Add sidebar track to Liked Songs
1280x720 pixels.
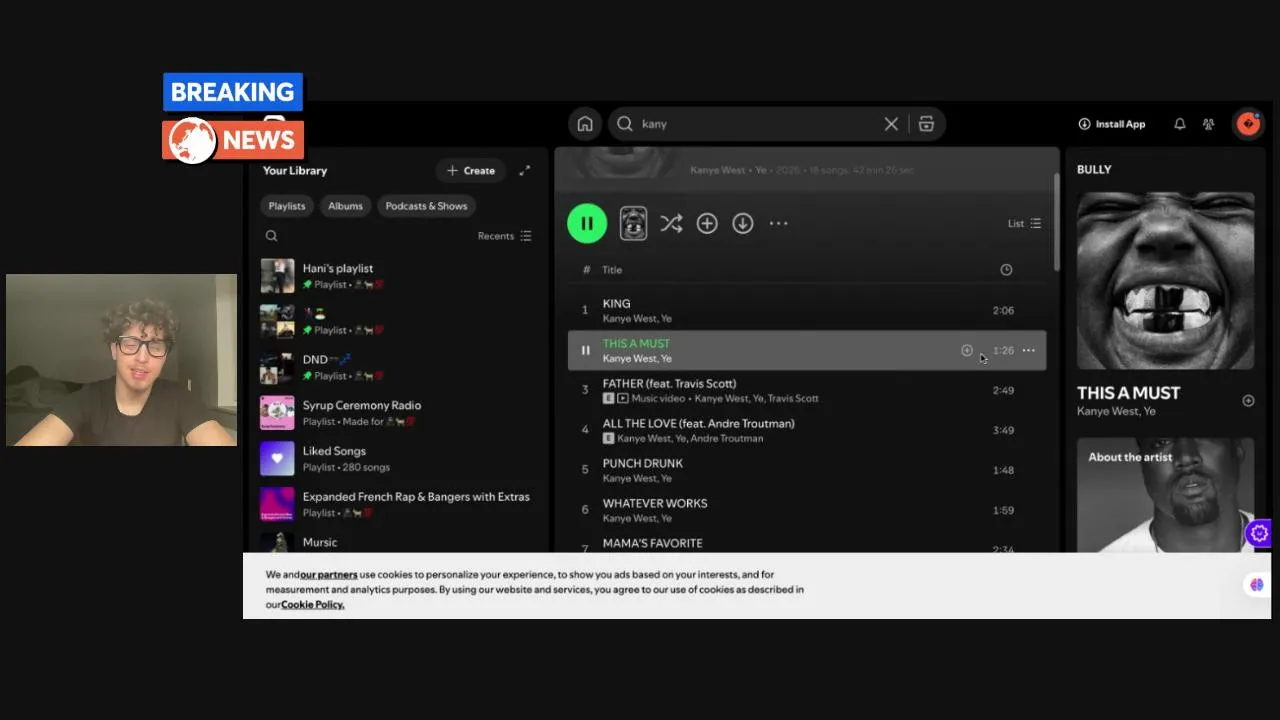click(1248, 401)
